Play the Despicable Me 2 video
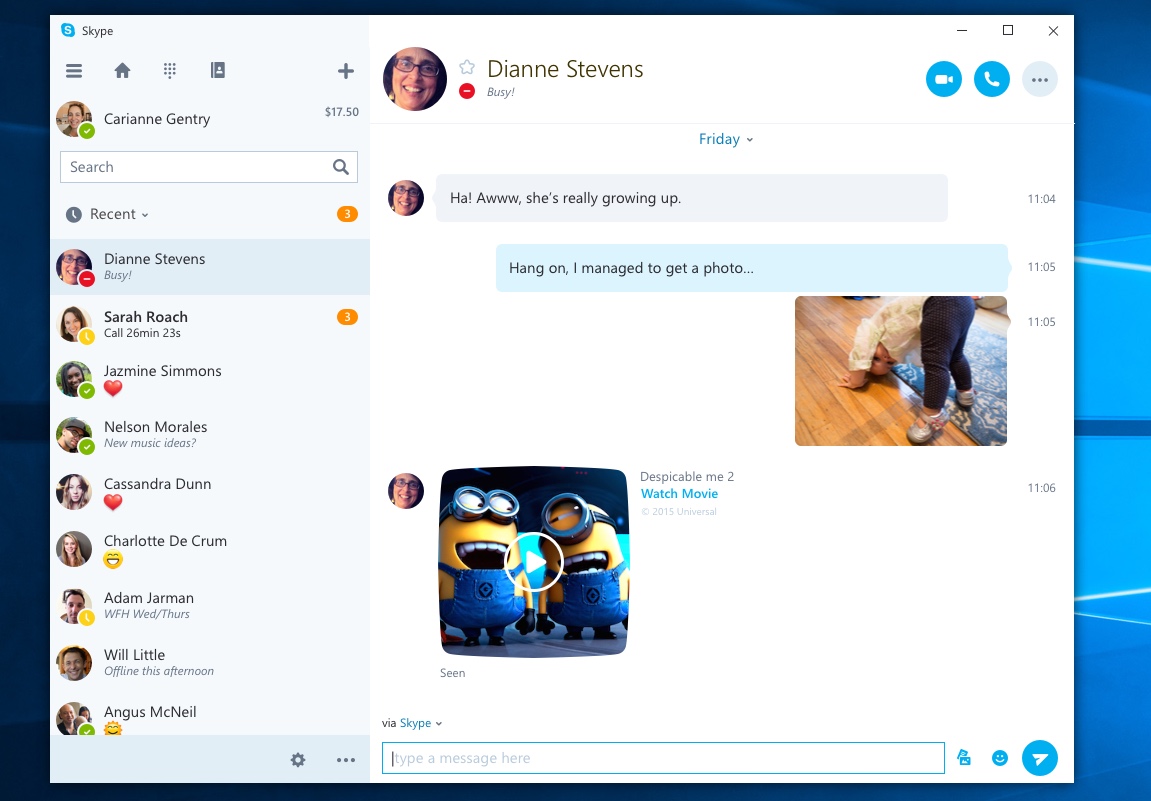This screenshot has width=1151, height=801. point(534,562)
